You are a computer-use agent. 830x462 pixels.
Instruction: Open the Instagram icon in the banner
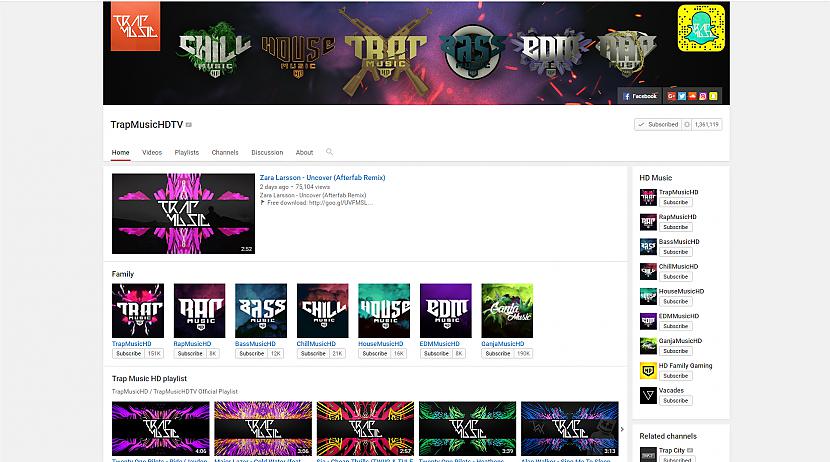click(x=703, y=96)
